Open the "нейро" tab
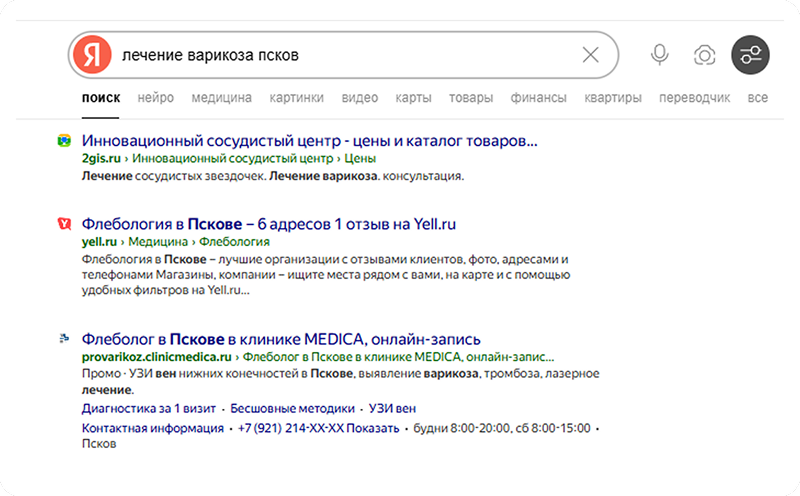 156,98
